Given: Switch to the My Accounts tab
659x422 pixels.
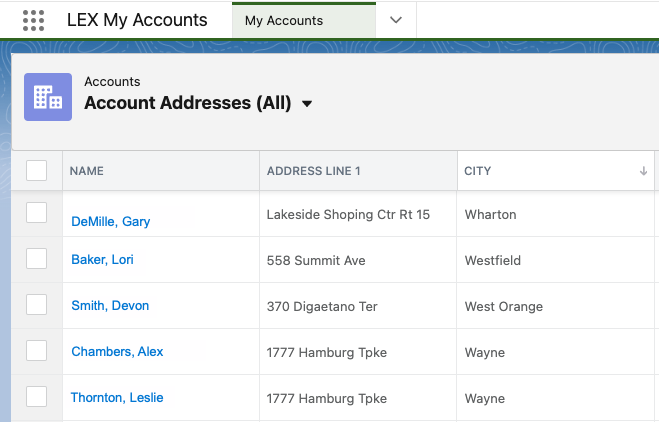Looking at the screenshot, I should (x=284, y=20).
